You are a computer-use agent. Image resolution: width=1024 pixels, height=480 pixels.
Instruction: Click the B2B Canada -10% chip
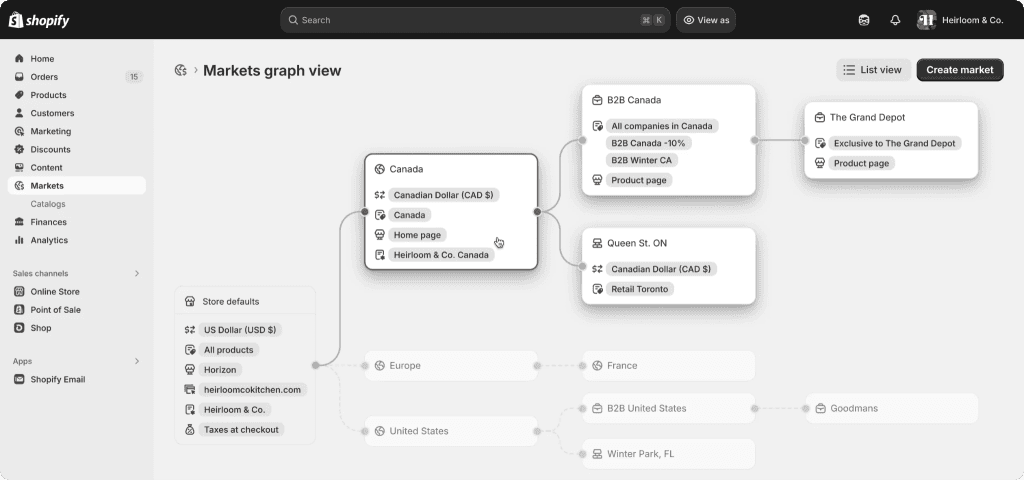[x=649, y=143]
